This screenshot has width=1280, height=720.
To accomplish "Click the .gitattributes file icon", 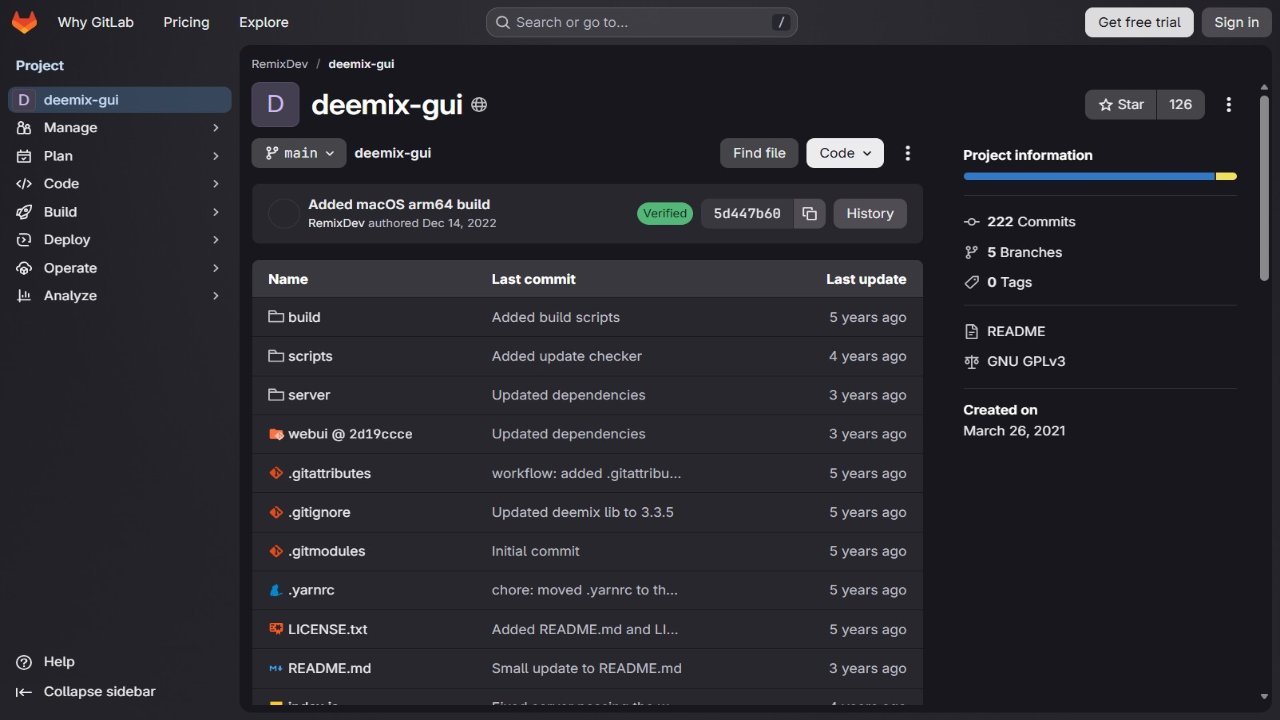I will coord(276,473).
